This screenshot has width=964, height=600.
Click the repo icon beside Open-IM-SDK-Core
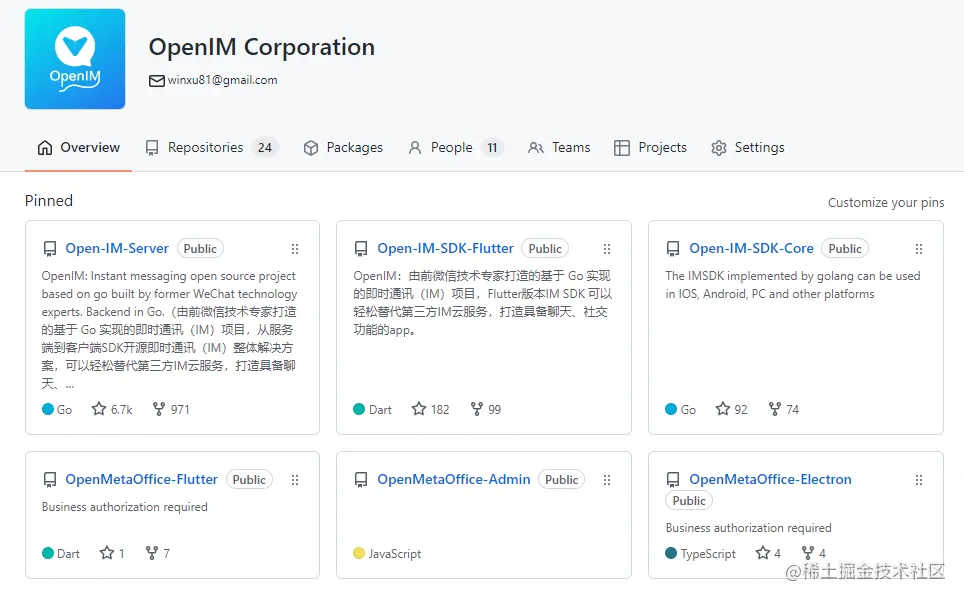pos(673,249)
